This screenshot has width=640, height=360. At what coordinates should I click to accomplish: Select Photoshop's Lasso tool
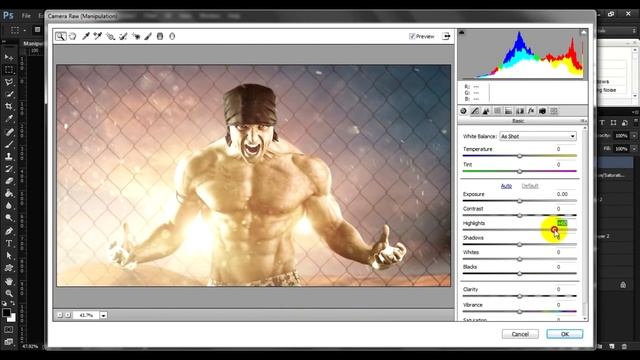(9, 82)
